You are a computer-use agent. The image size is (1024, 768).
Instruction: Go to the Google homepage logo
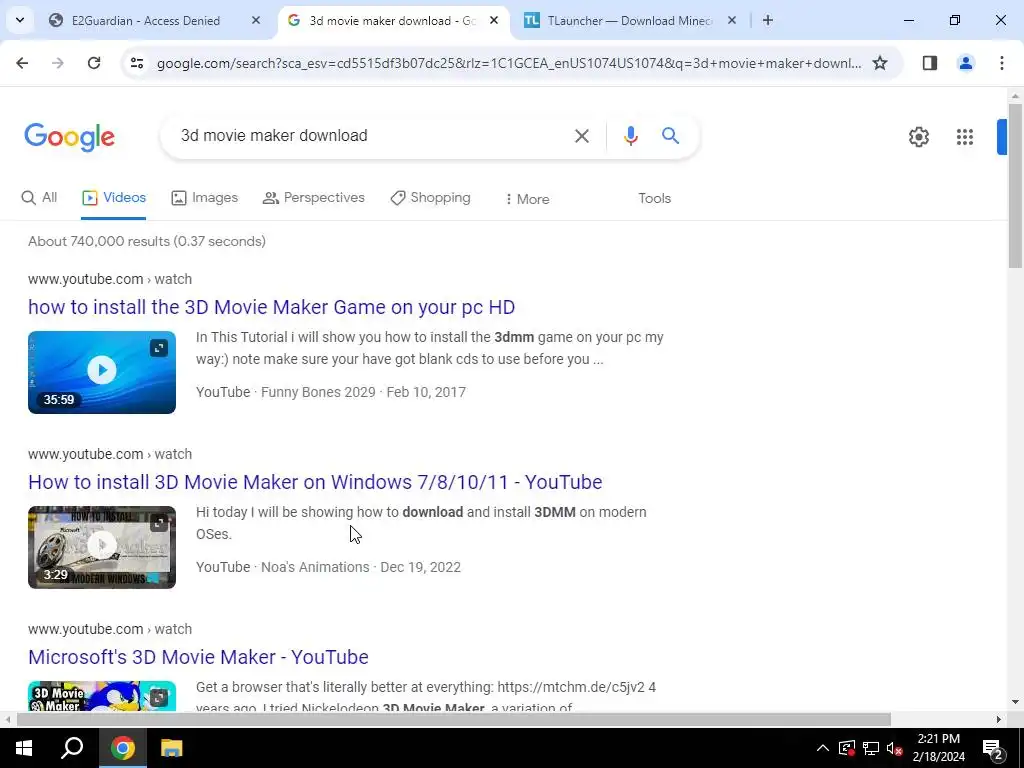69,136
